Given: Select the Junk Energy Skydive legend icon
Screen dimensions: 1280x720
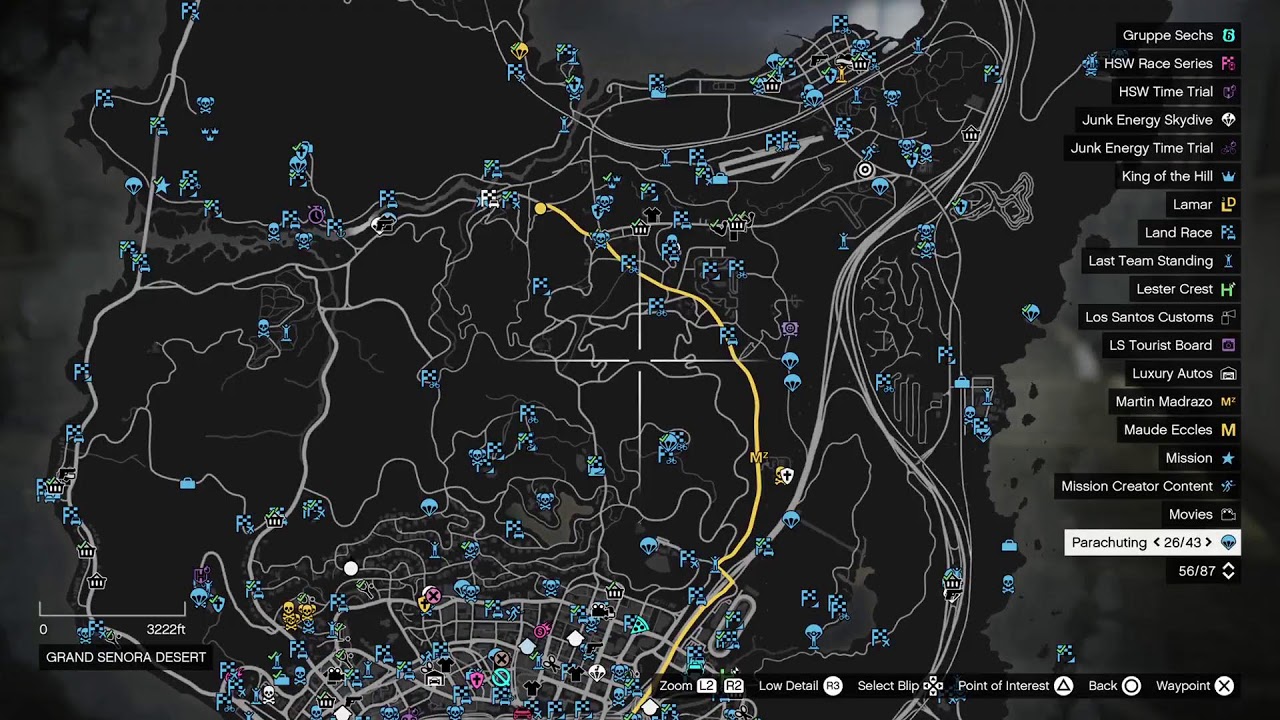Looking at the screenshot, I should coord(1229,120).
